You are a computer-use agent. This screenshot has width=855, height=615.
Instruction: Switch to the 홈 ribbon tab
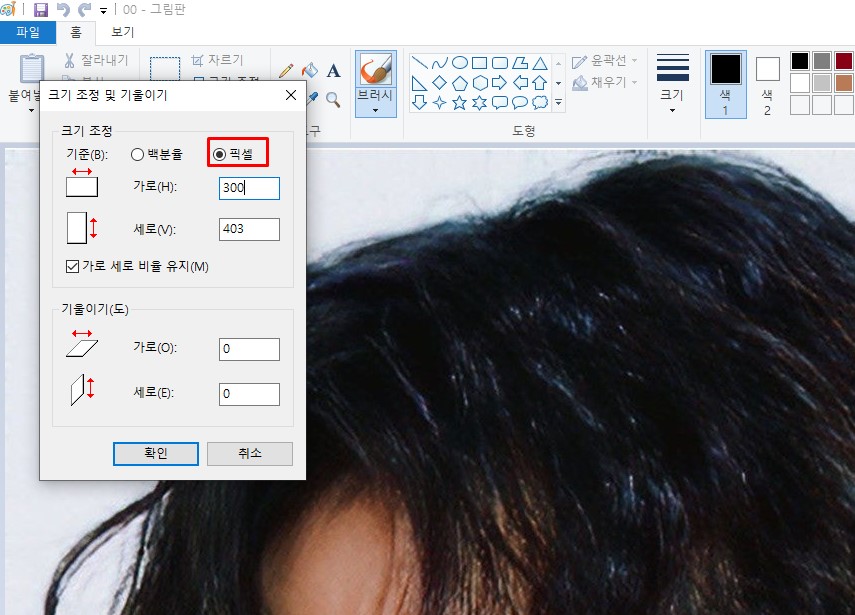pyautogui.click(x=76, y=32)
